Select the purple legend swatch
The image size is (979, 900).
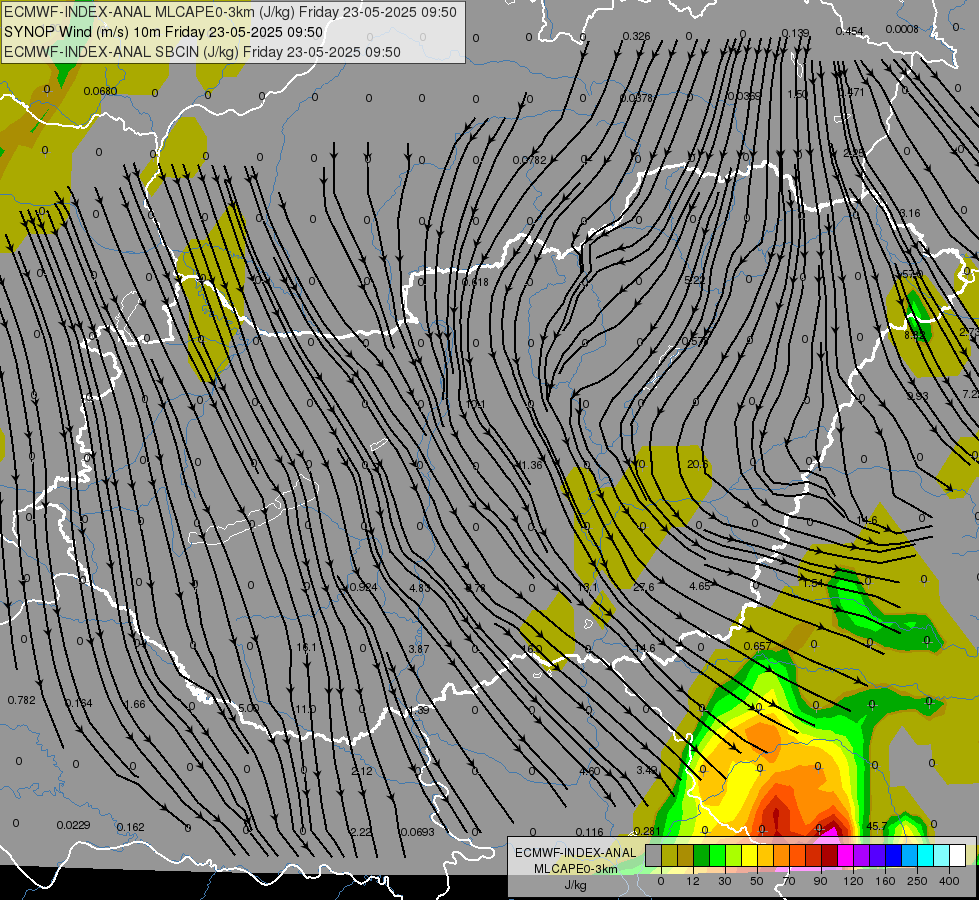pyautogui.click(x=862, y=855)
